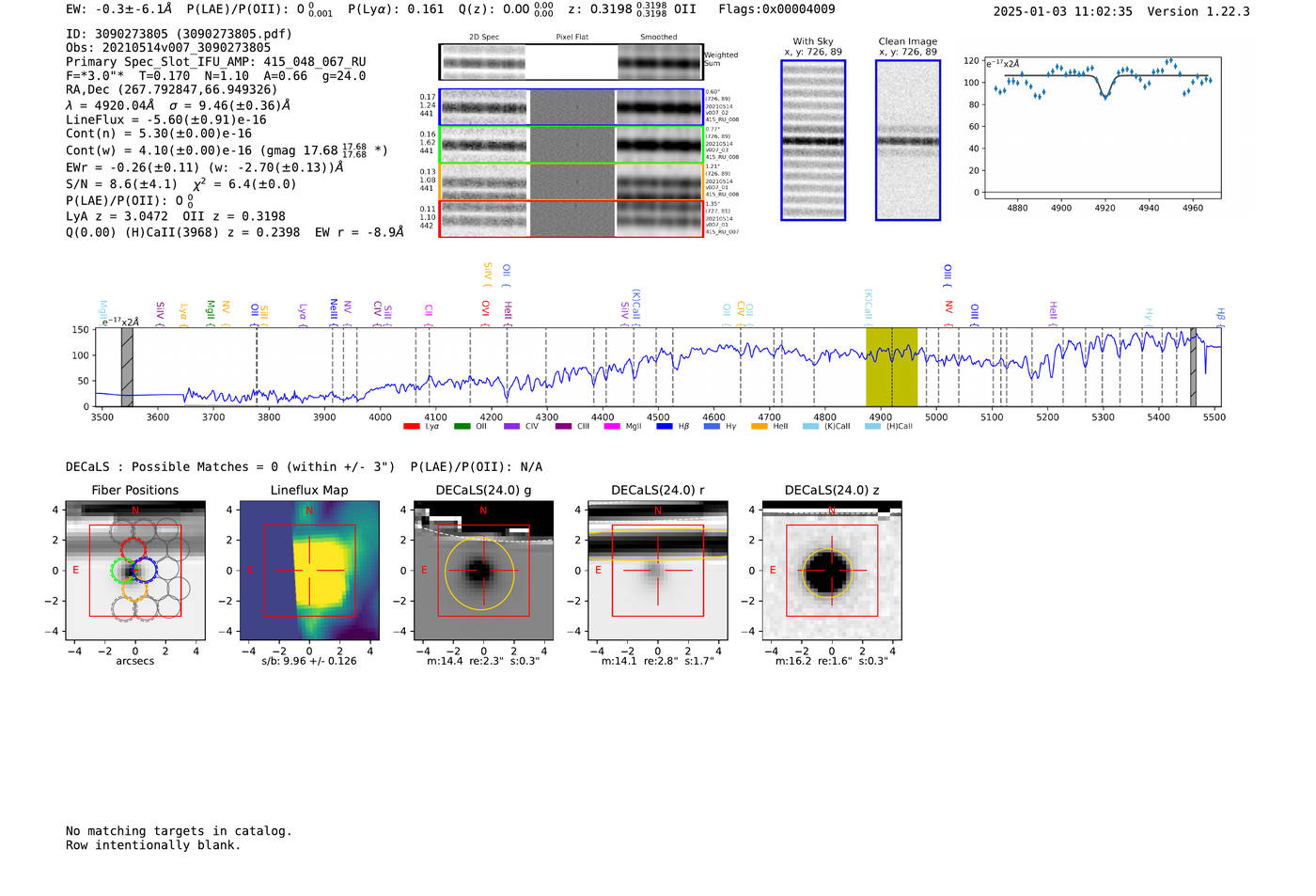Viewport: 1316px width, 896px height.
Task: Click the 'No matching targets in catalog.' text
Action: pyautogui.click(x=179, y=831)
